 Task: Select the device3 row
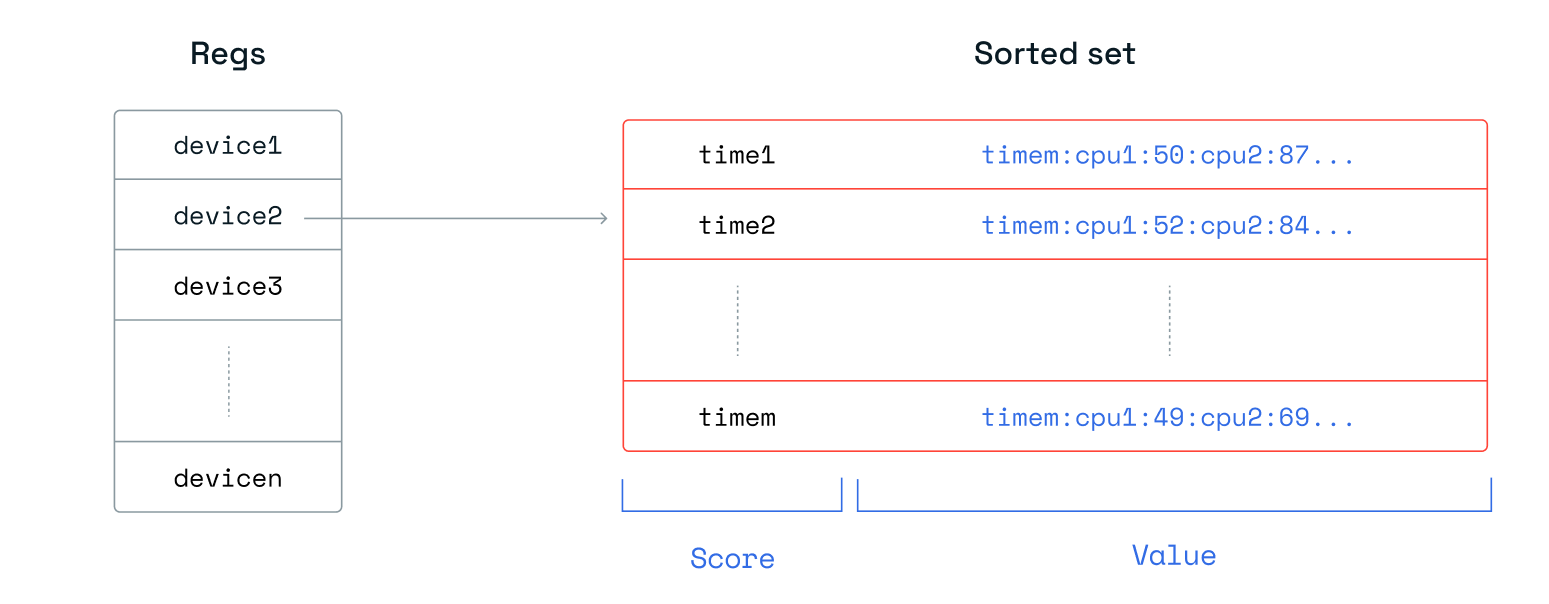point(228,287)
